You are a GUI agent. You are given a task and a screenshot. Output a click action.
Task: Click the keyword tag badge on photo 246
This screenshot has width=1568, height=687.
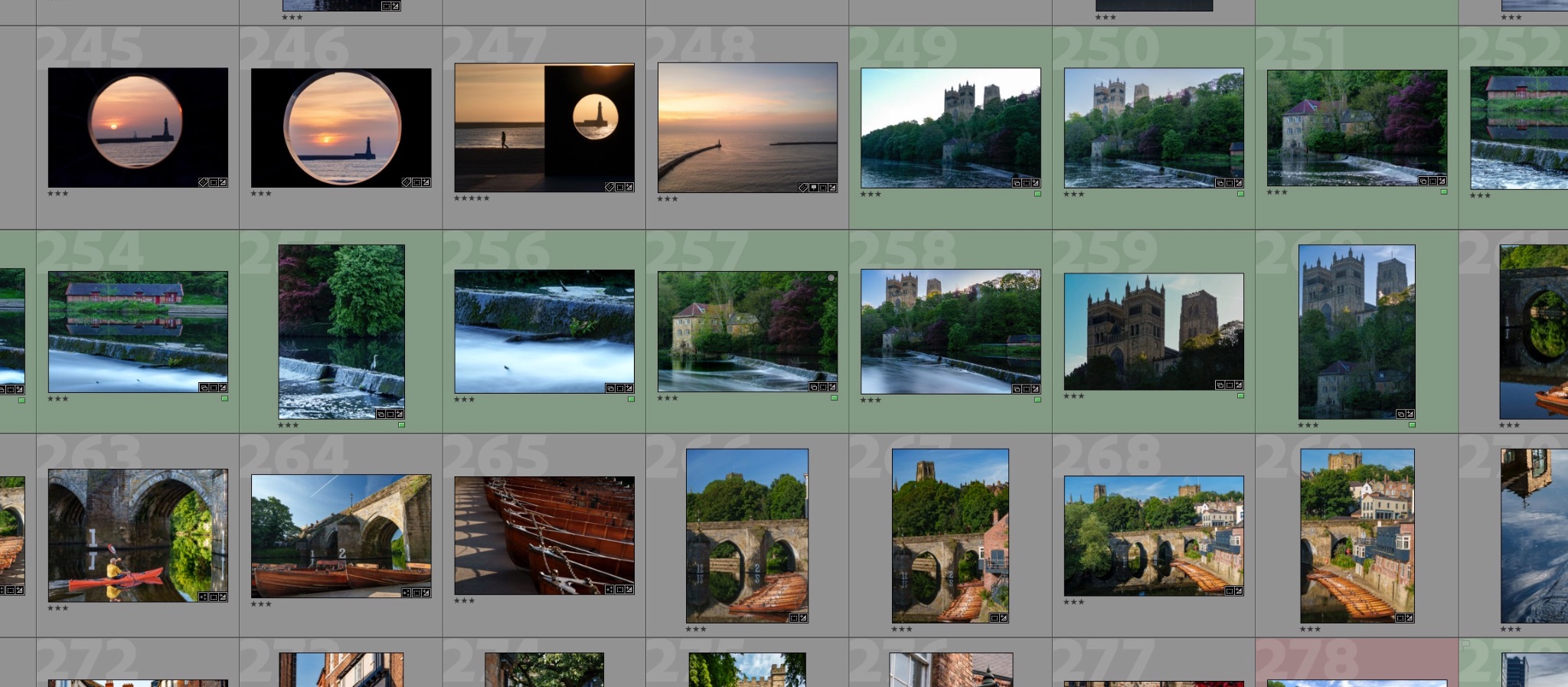pos(407,182)
